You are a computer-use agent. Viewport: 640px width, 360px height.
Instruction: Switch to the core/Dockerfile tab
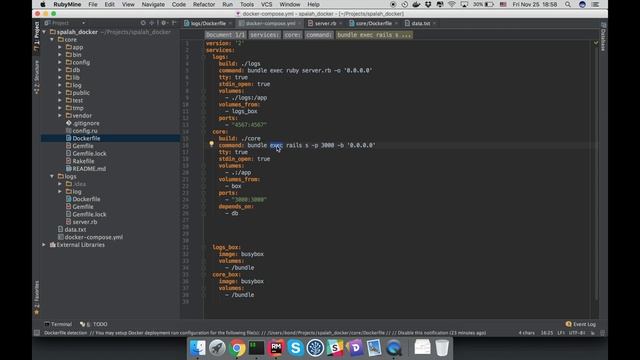pyautogui.click(x=373, y=23)
